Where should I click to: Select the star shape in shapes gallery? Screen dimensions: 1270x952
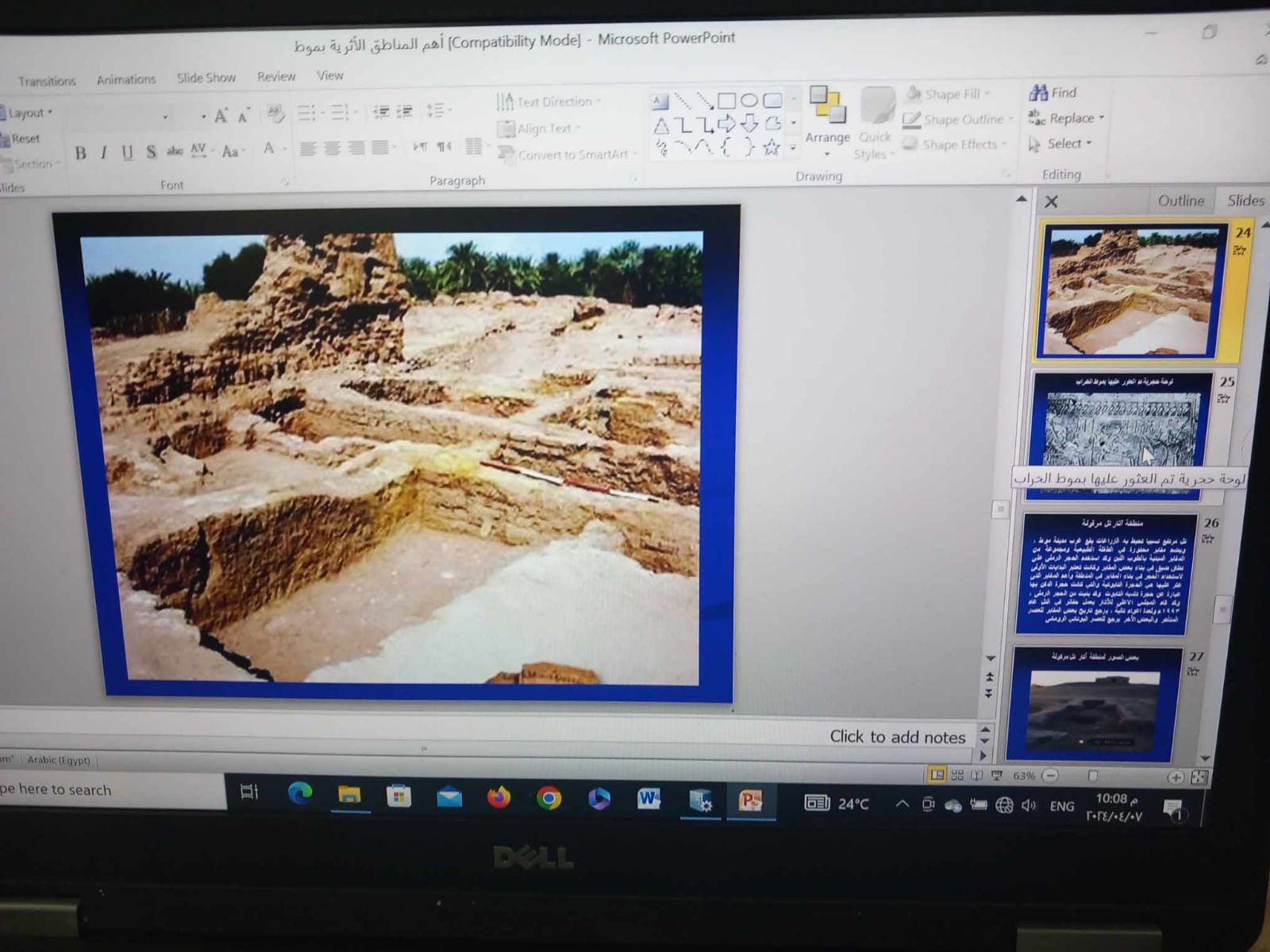771,148
